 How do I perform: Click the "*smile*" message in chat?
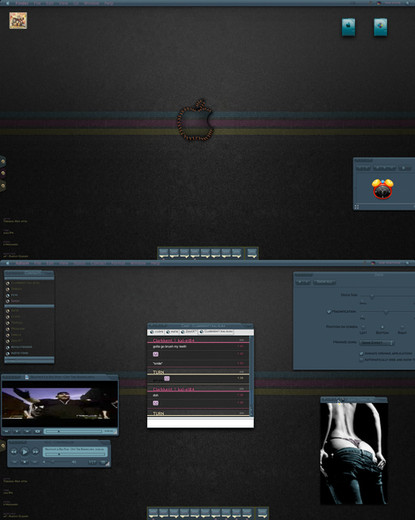158,363
